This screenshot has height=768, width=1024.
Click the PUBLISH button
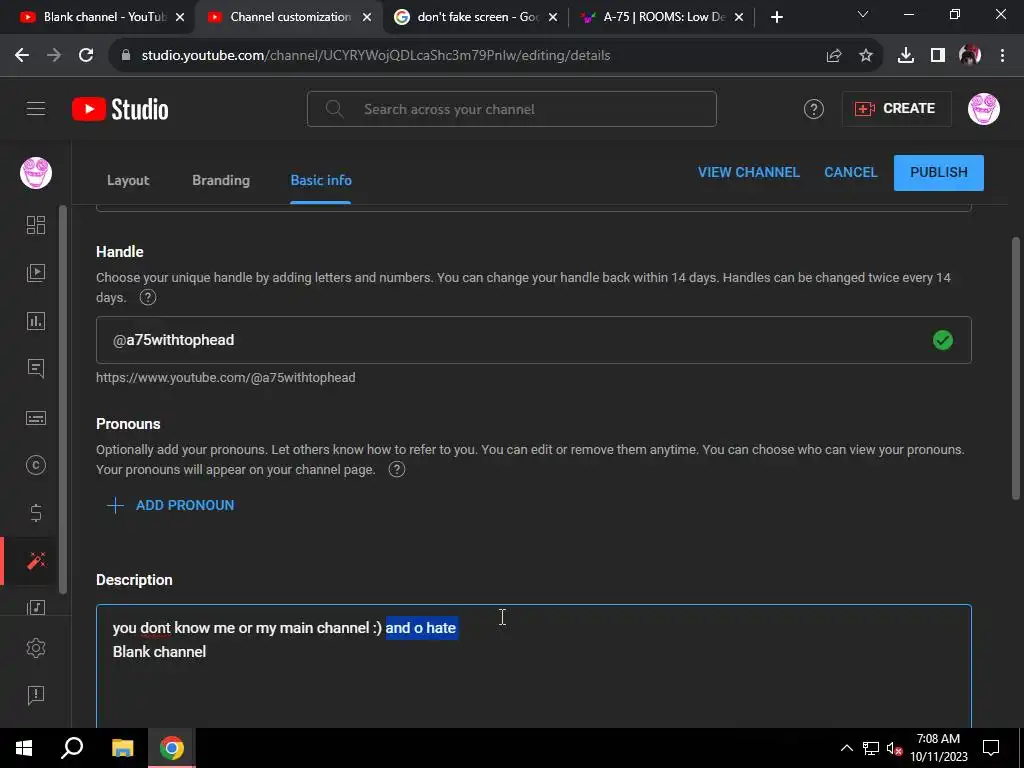coord(938,172)
